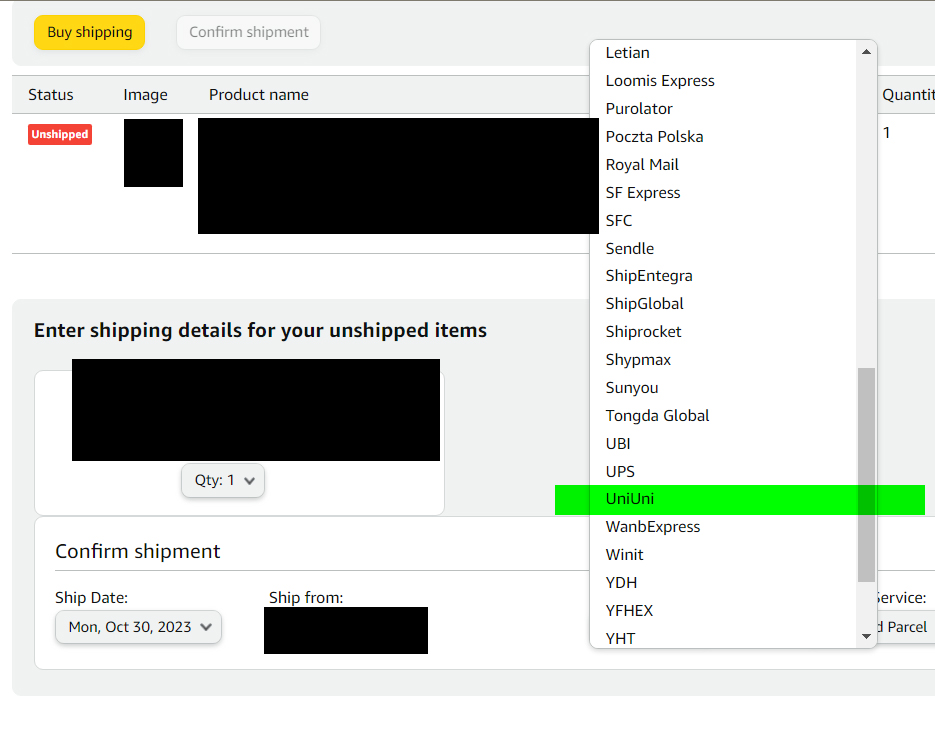Choose YFHEX from the dropdown list
935x729 pixels.
(723, 612)
